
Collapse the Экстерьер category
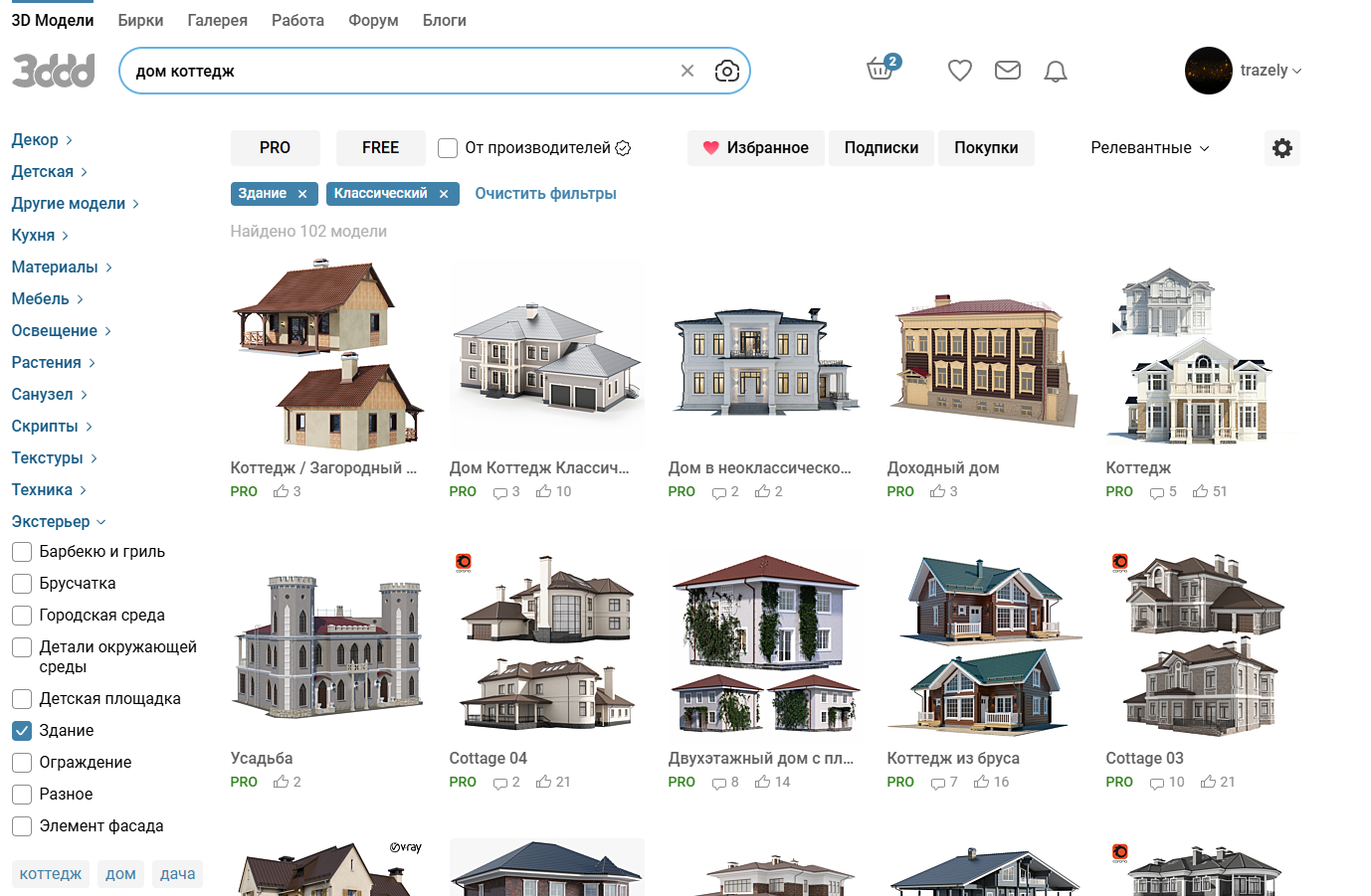(x=59, y=522)
